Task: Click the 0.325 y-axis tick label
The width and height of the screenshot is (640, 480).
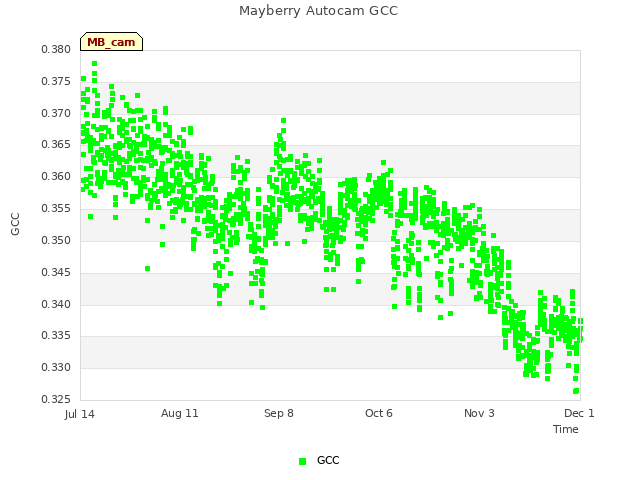Action: (x=56, y=399)
